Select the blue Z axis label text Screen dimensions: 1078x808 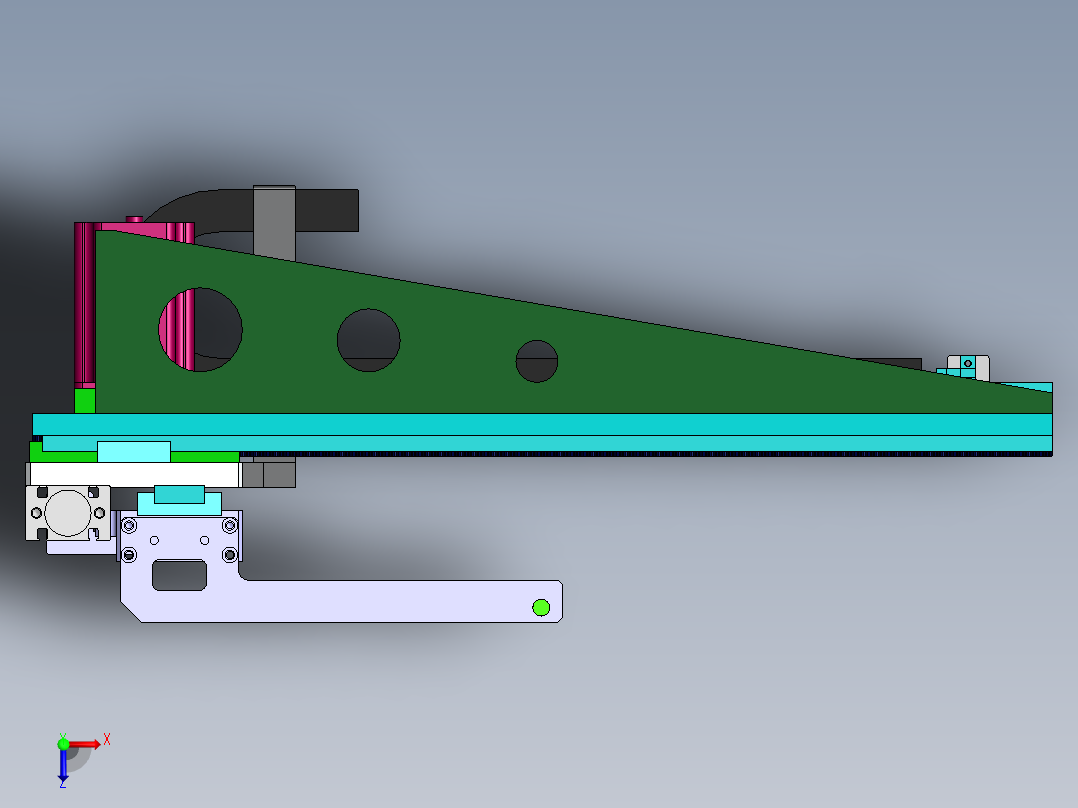(63, 786)
